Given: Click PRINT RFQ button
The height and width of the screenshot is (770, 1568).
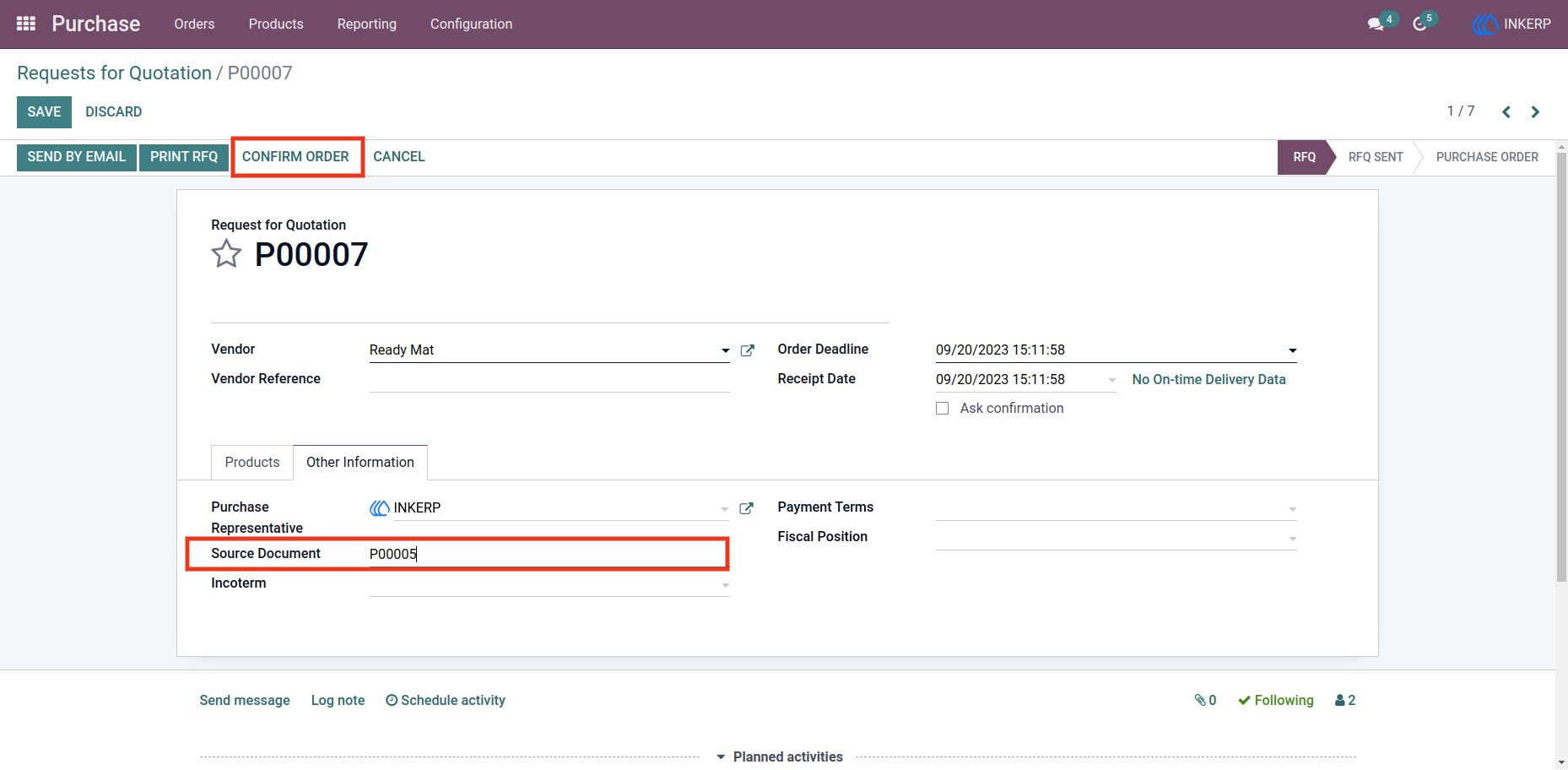Looking at the screenshot, I should 184,156.
